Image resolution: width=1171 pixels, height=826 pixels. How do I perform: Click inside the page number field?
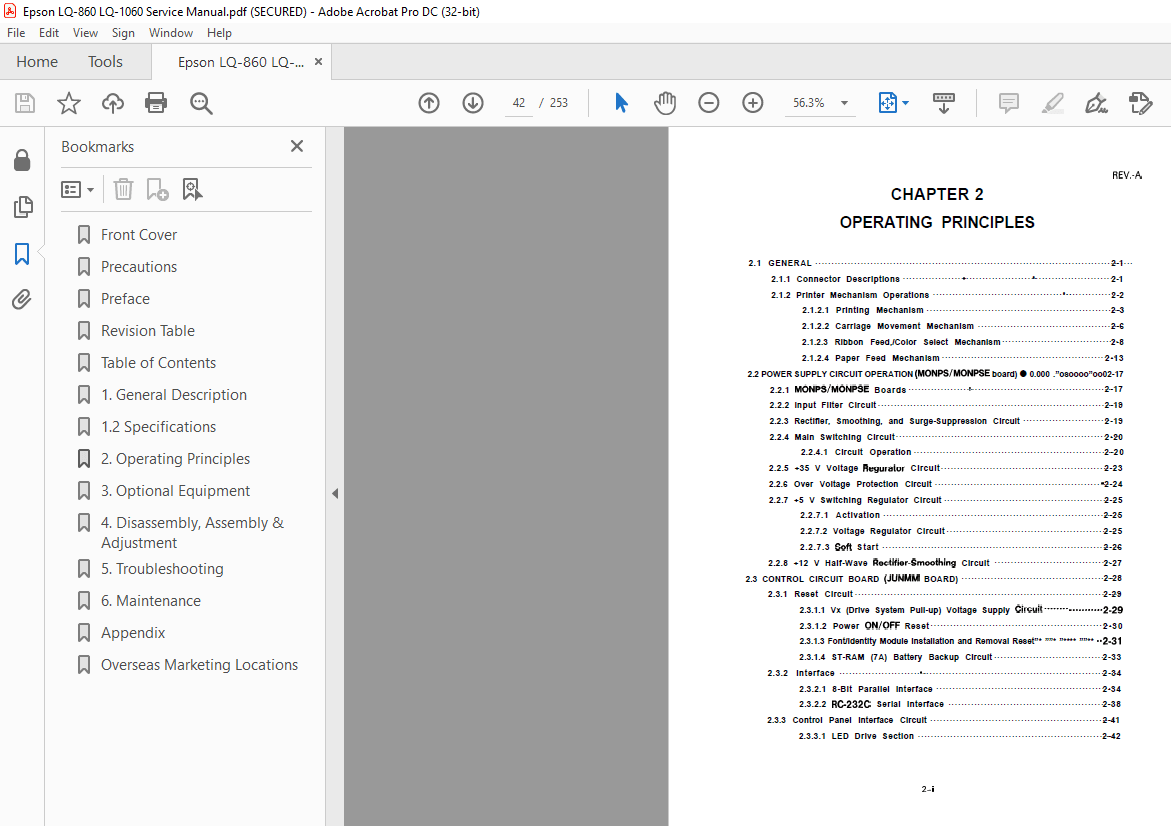tap(518, 102)
